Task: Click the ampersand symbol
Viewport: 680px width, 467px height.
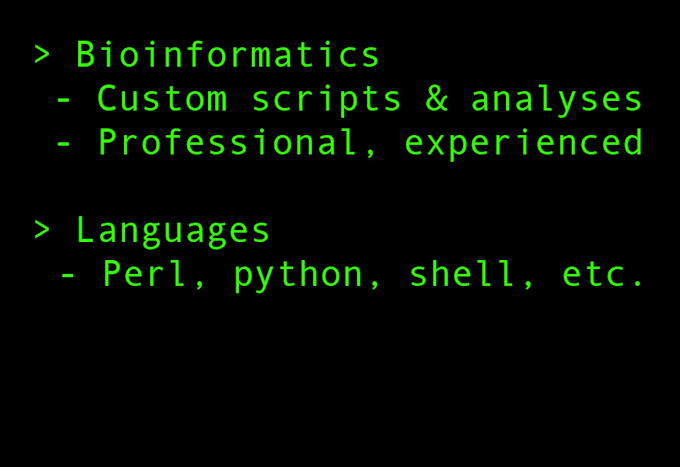Action: pos(436,99)
